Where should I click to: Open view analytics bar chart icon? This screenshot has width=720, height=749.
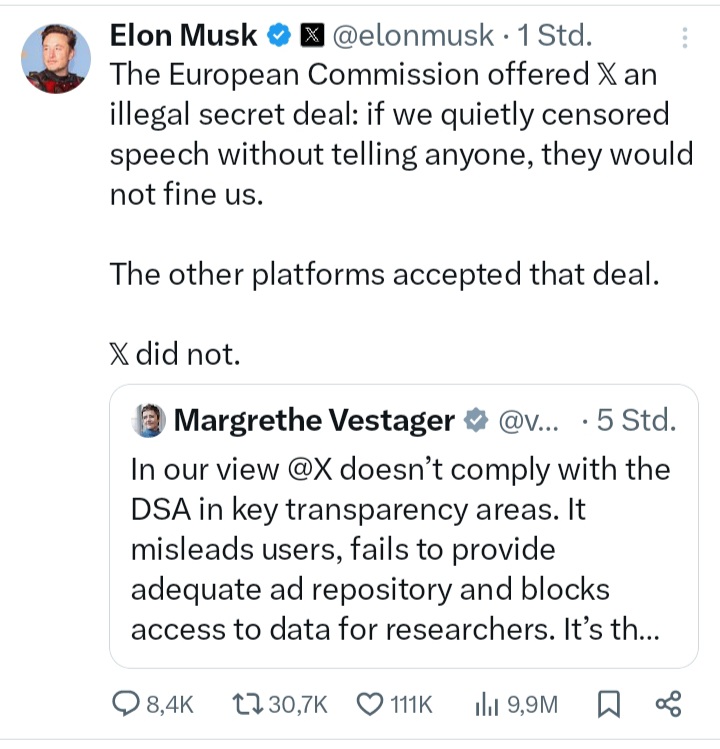click(486, 705)
